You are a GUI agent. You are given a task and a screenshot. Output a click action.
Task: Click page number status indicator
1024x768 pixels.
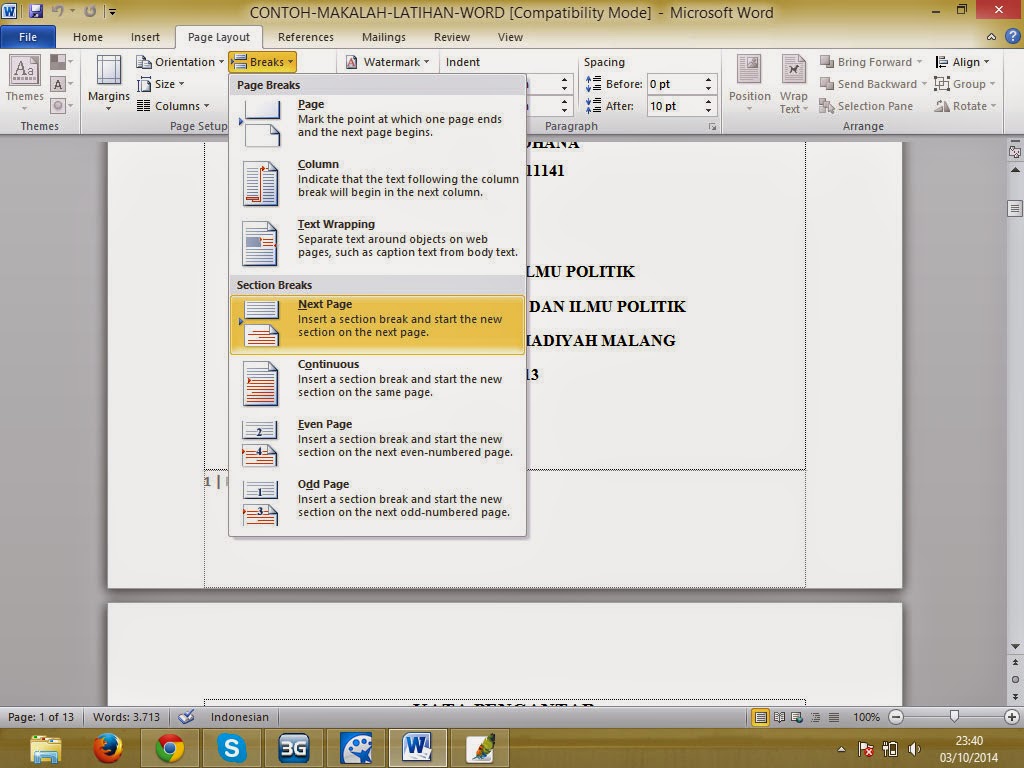[40, 717]
